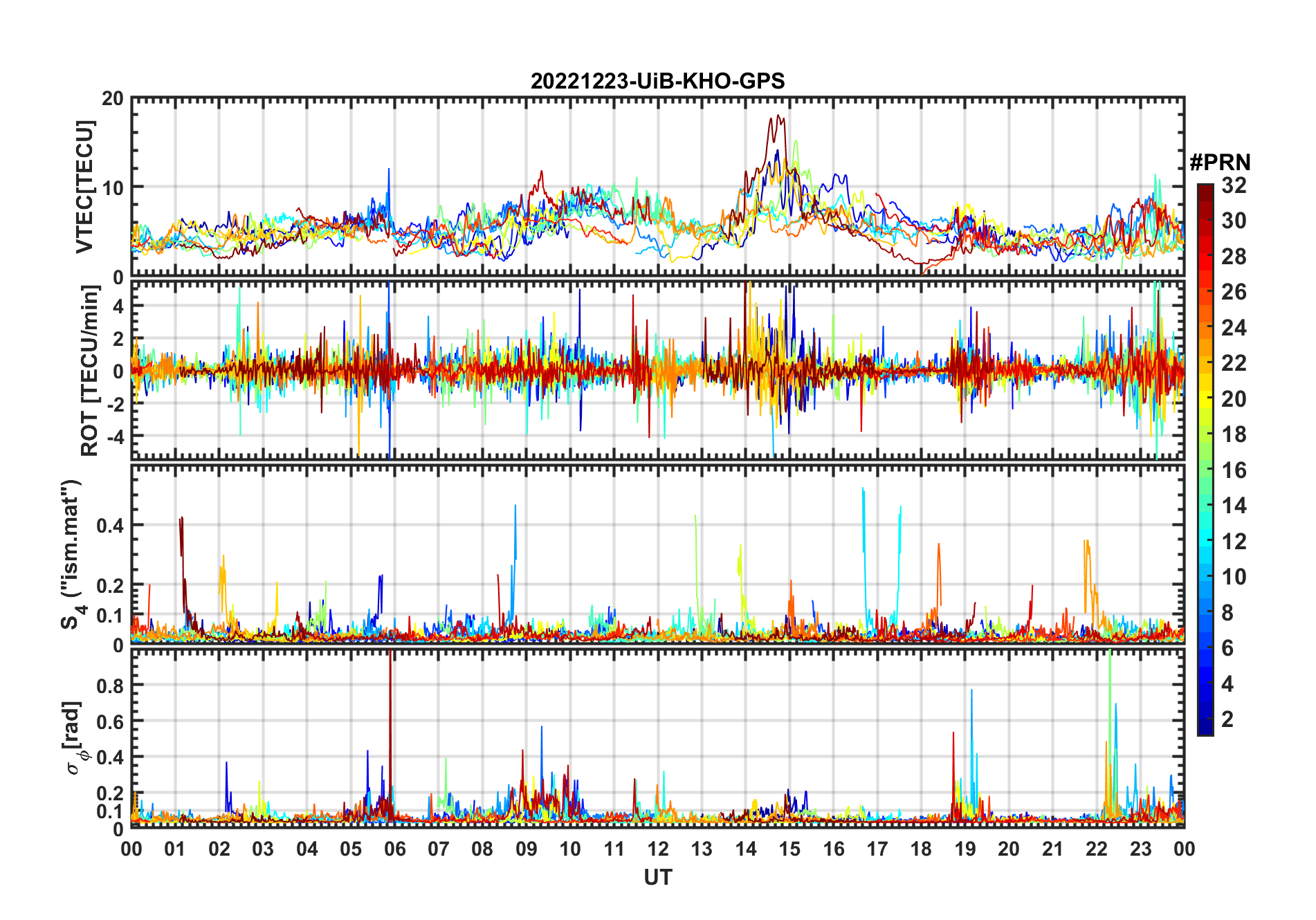Click colorbar tick label 18

(x=1234, y=434)
